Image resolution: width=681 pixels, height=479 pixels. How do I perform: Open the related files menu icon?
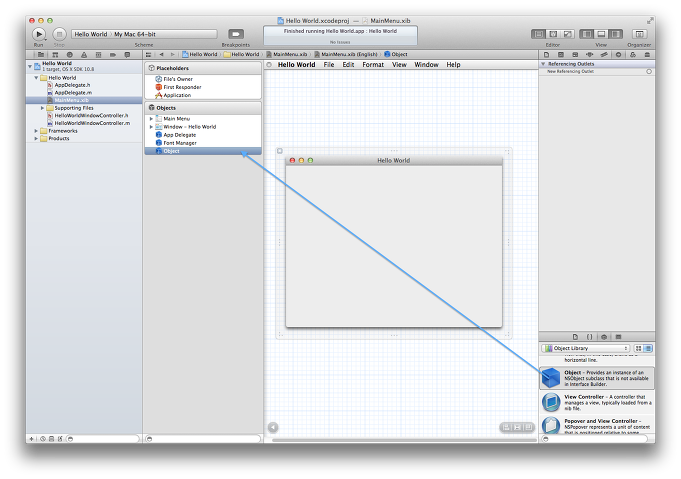(x=149, y=55)
